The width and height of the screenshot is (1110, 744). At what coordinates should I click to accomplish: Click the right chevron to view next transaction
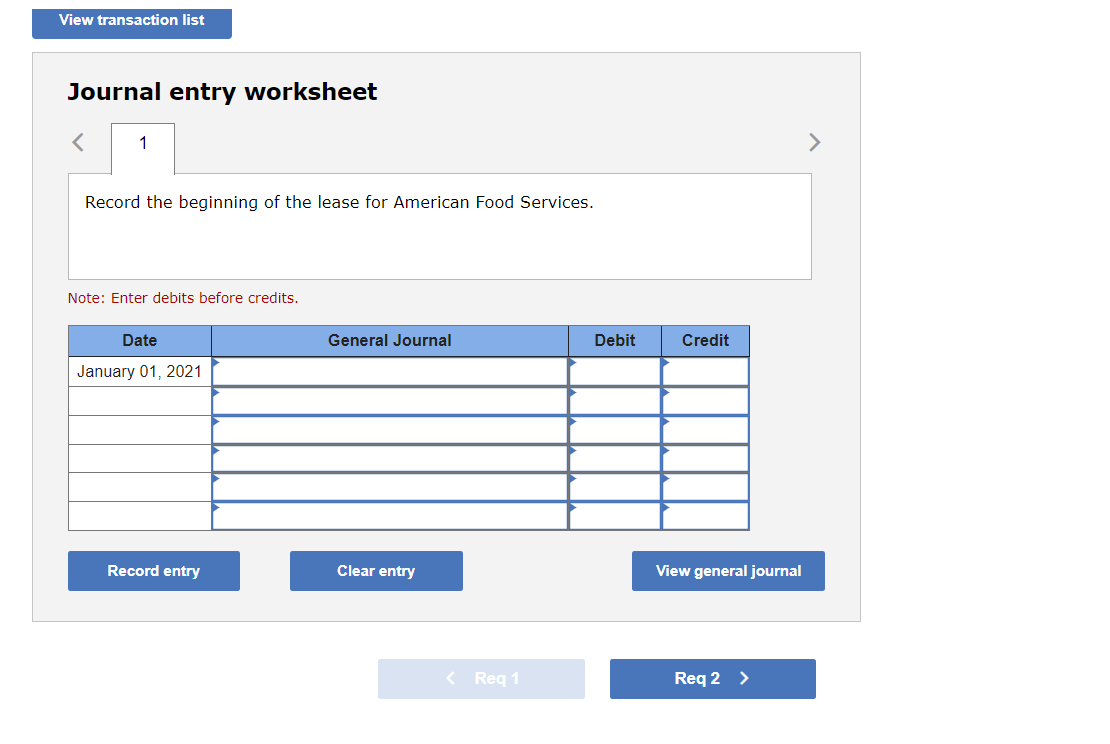tap(814, 142)
